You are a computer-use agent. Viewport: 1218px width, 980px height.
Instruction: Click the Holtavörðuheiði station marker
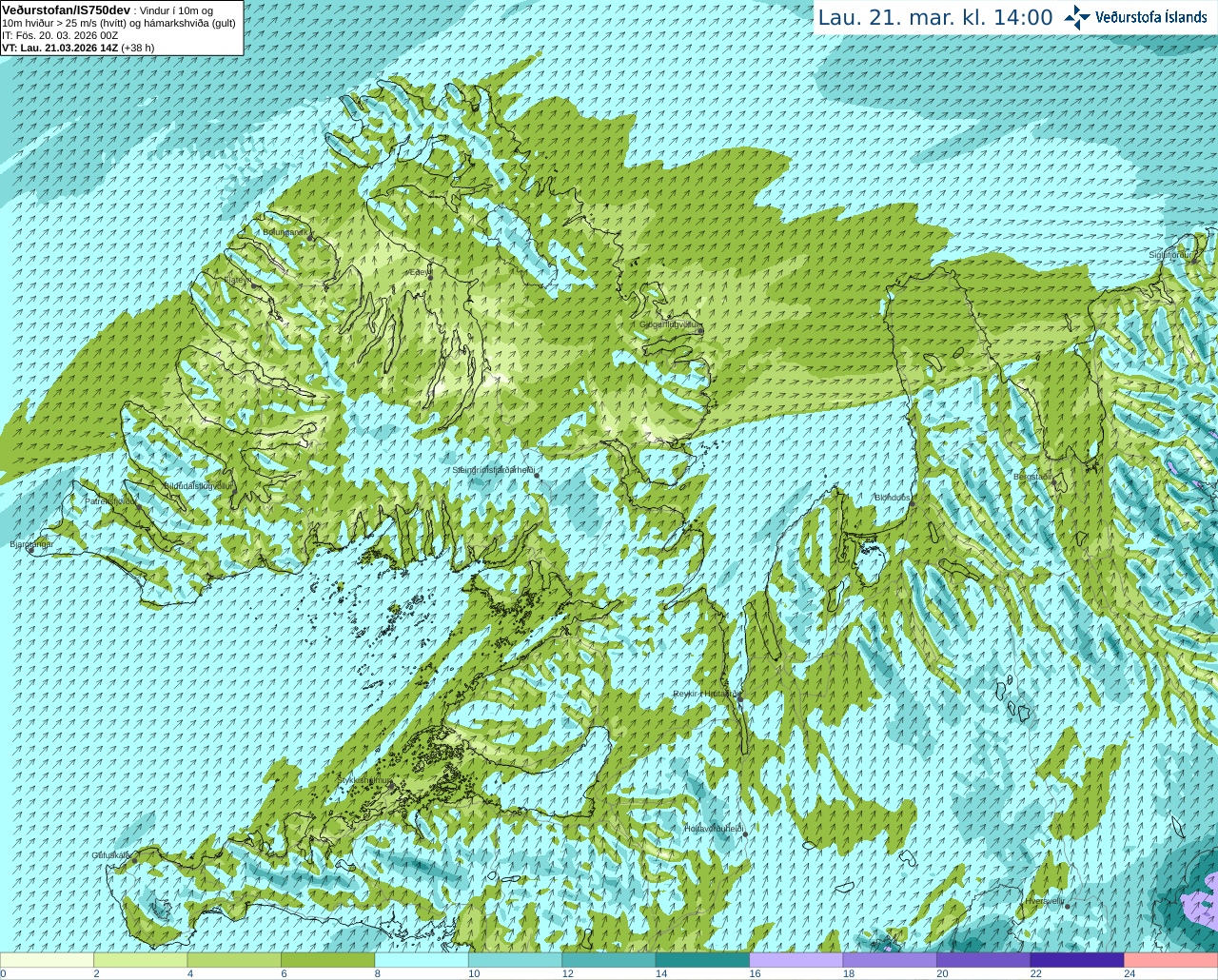click(745, 834)
